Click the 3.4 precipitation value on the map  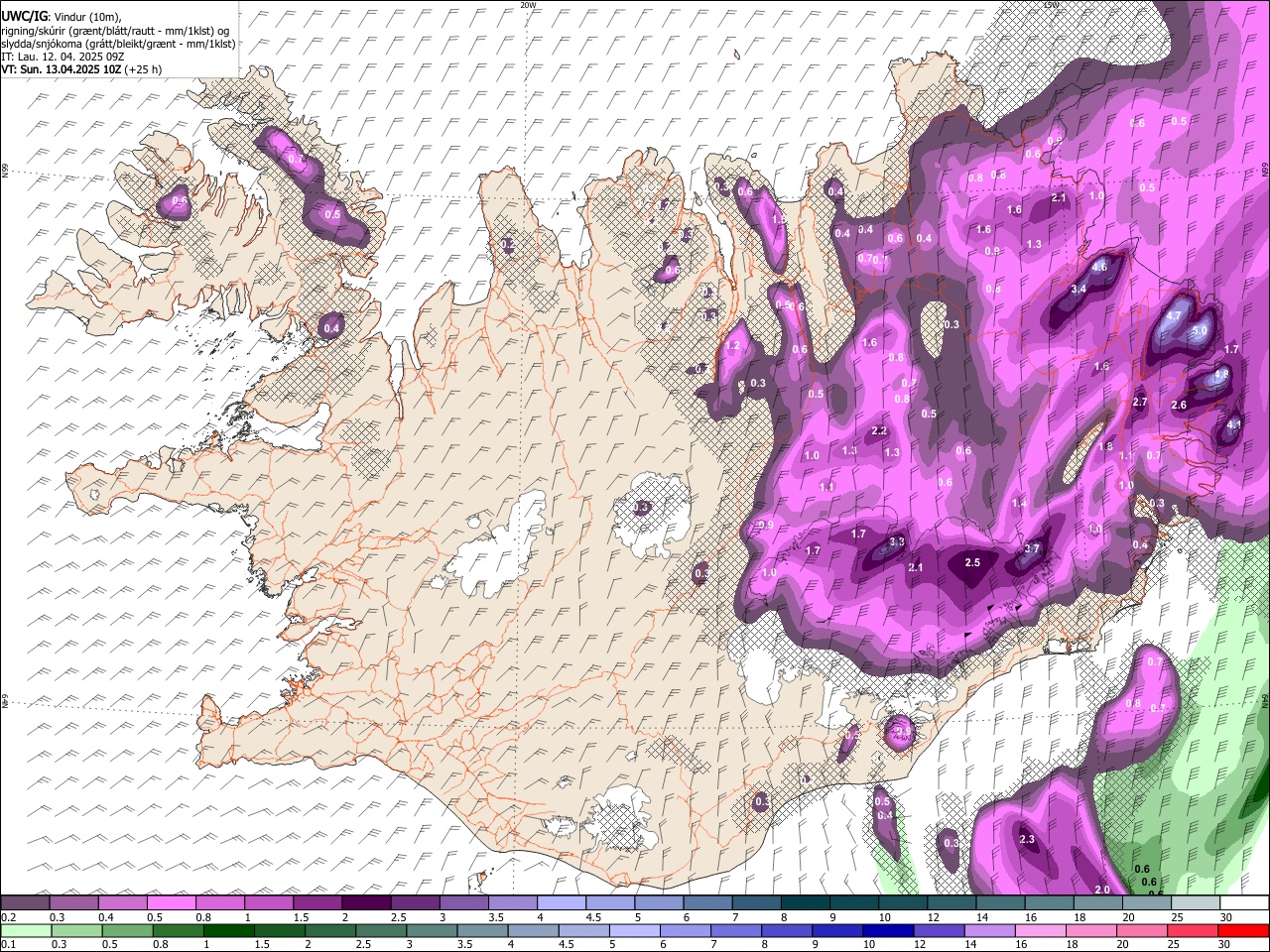(1079, 289)
